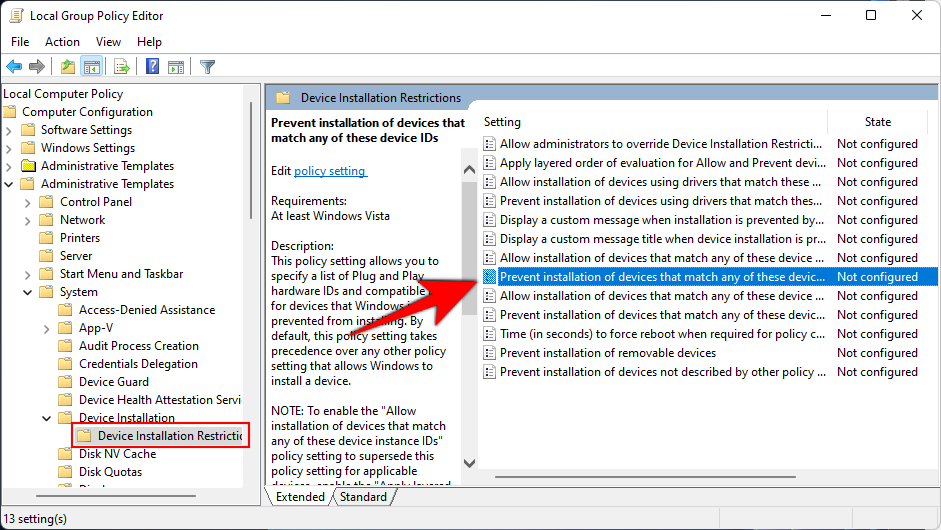Screen dimensions: 941x530
Task: Select Computer Configuration in the tree
Action: point(87,112)
